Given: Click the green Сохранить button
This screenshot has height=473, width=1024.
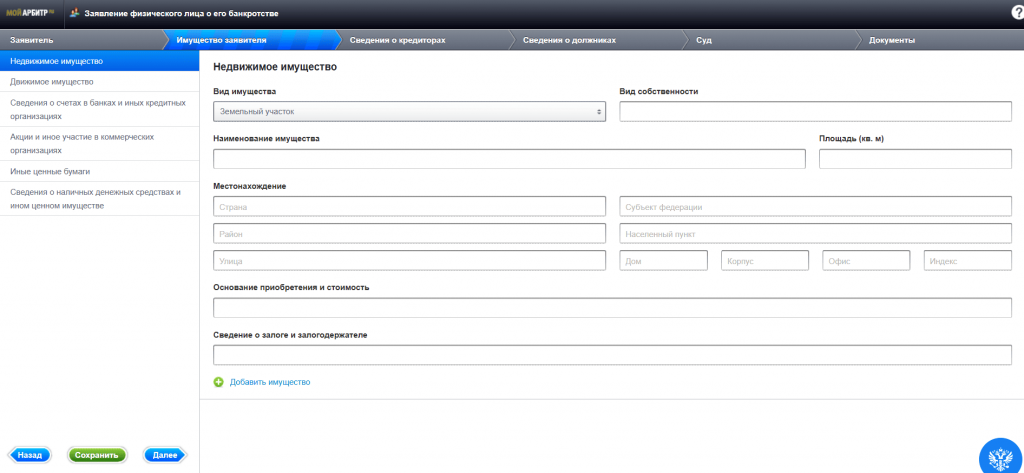Looking at the screenshot, I should [x=97, y=455].
